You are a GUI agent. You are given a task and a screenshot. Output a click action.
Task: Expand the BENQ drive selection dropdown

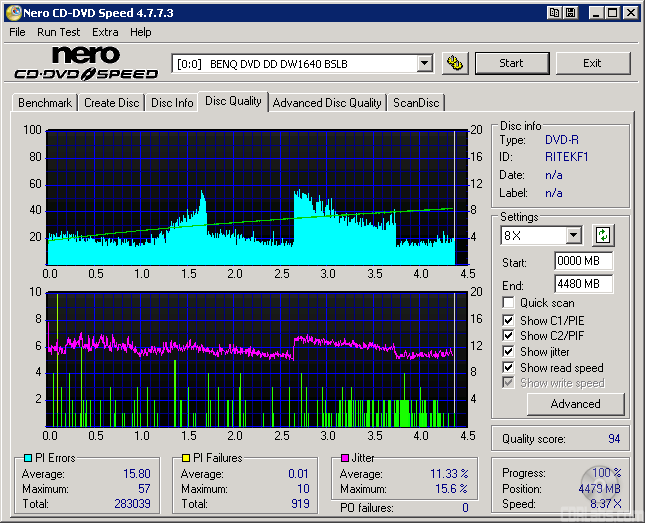(424, 63)
